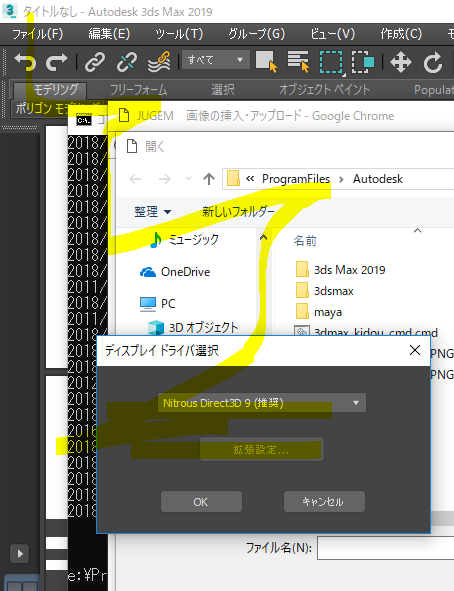Image resolution: width=454 pixels, height=591 pixels.
Task: Open recent locations dropdown in Open dialog
Action: [x=188, y=179]
